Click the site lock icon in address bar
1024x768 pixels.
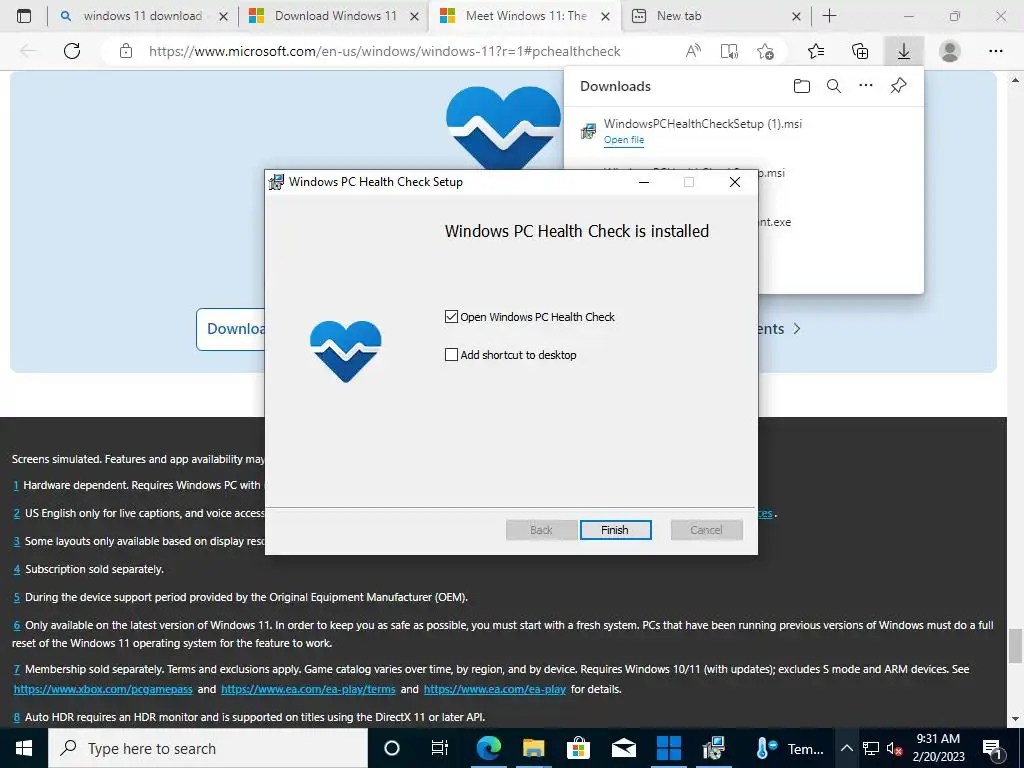coord(126,51)
